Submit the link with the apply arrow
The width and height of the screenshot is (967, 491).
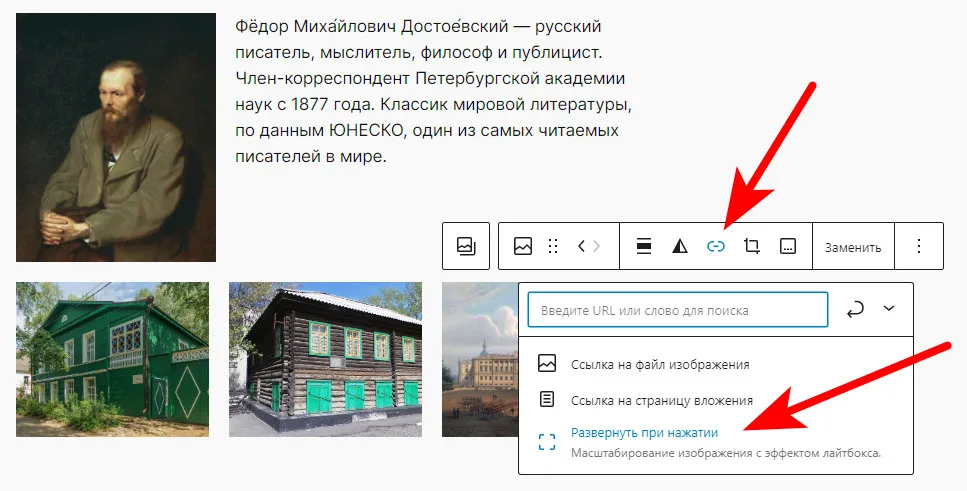(855, 310)
